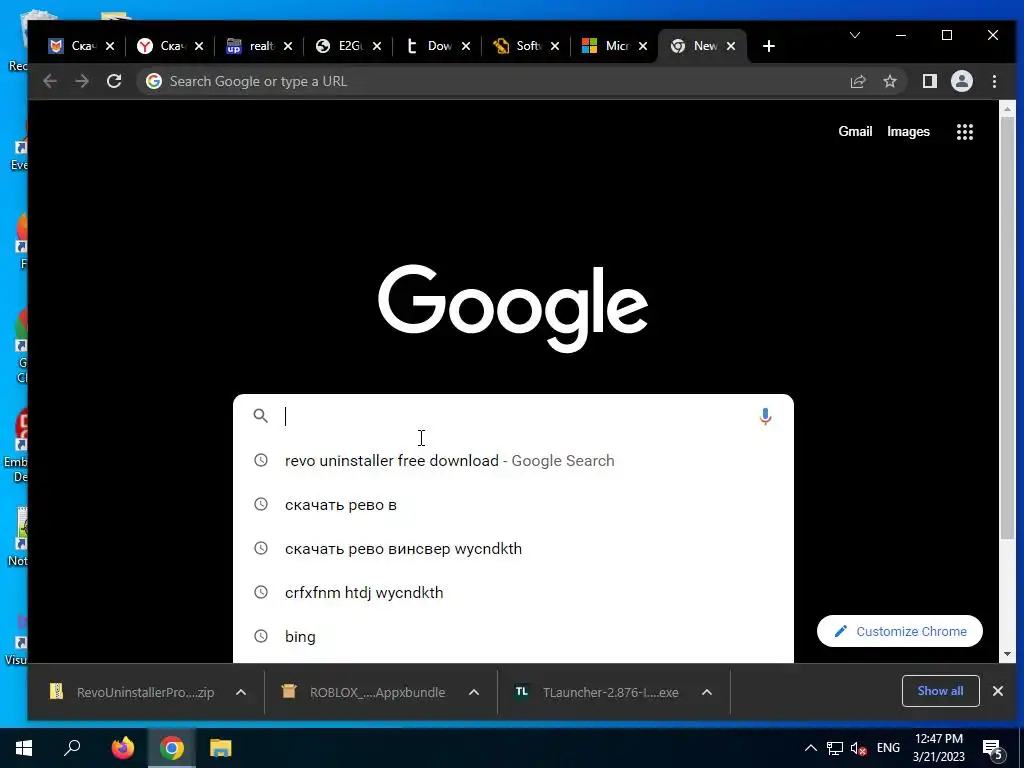Close the downloads bar
This screenshot has width=1024, height=768.
[x=997, y=691]
